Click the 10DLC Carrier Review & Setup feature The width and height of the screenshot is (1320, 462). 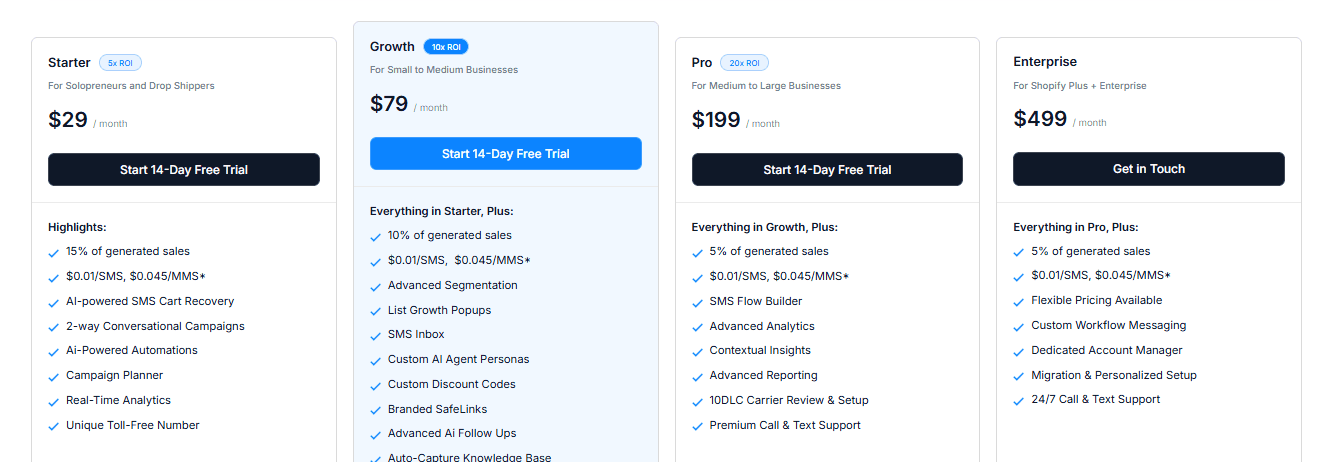(789, 401)
